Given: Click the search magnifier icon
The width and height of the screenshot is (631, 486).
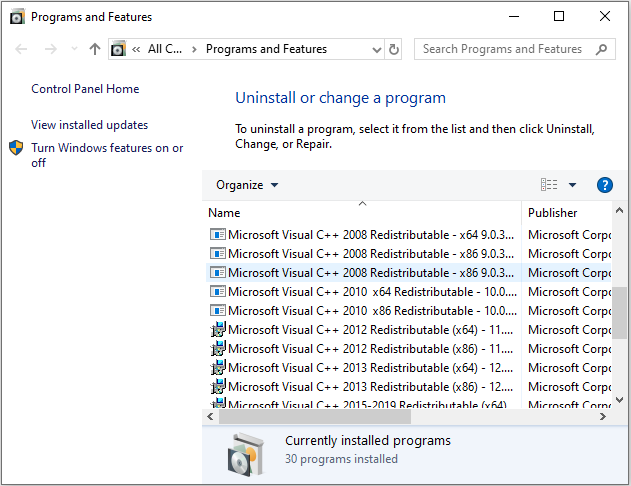Looking at the screenshot, I should click(601, 49).
